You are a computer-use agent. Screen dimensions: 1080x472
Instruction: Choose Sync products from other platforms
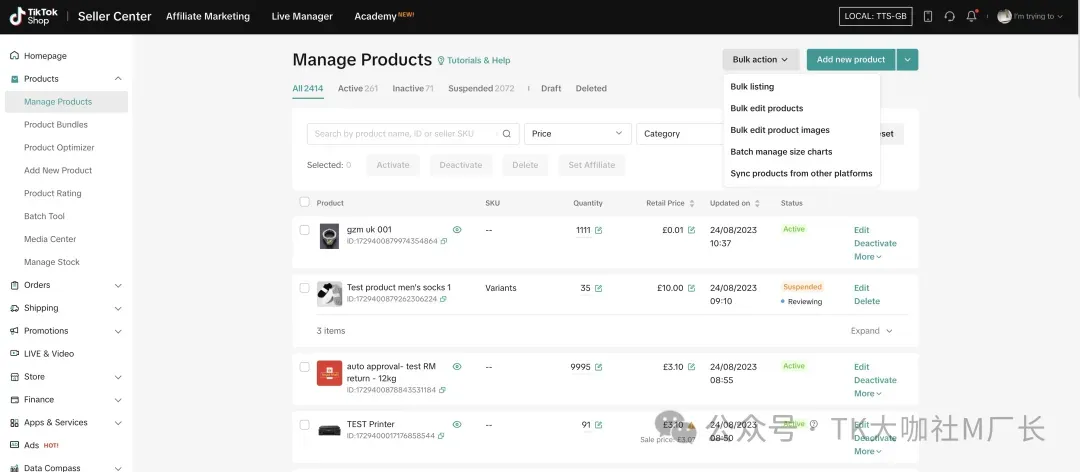802,174
